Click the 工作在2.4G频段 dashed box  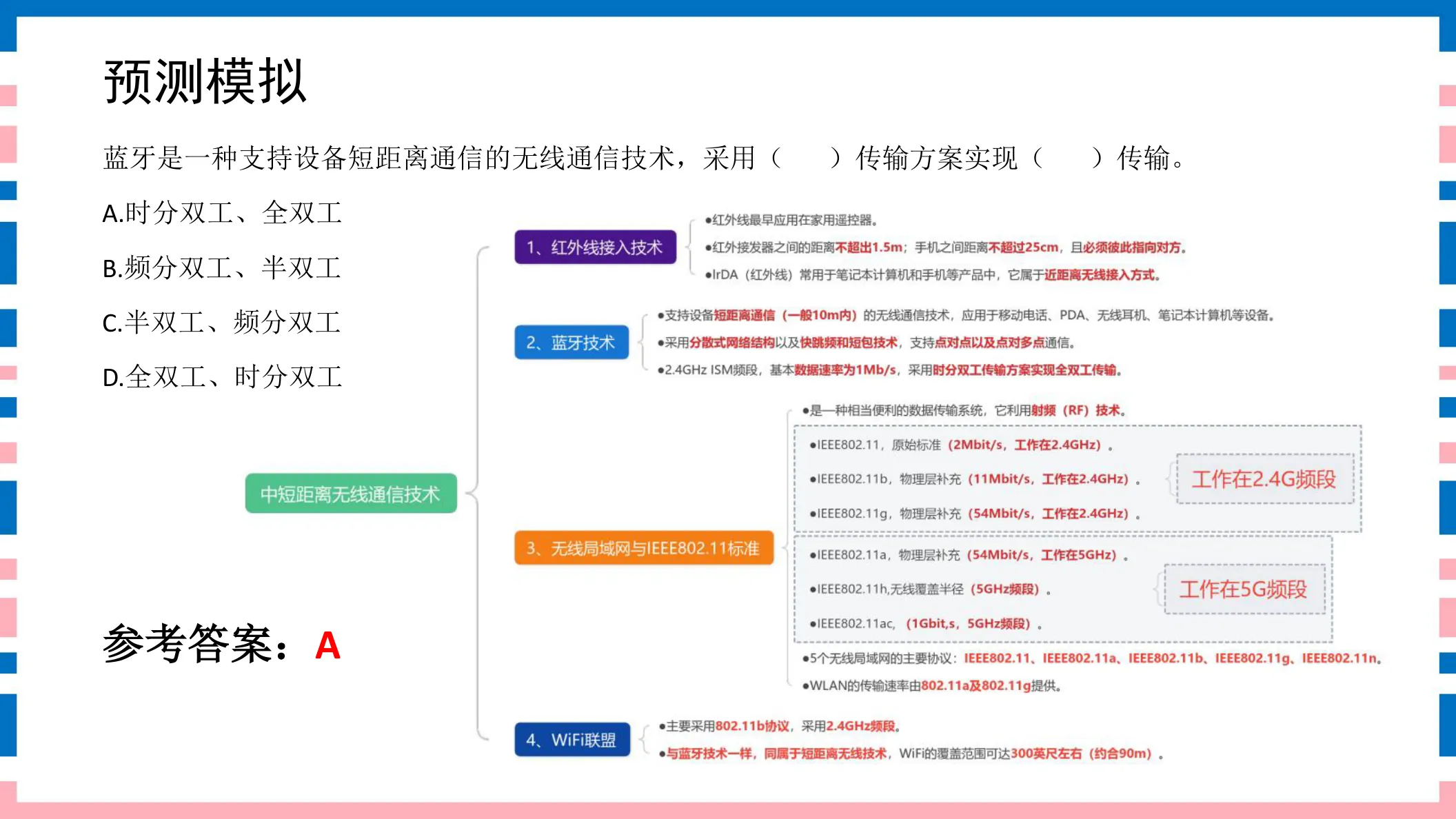pyautogui.click(x=1264, y=478)
